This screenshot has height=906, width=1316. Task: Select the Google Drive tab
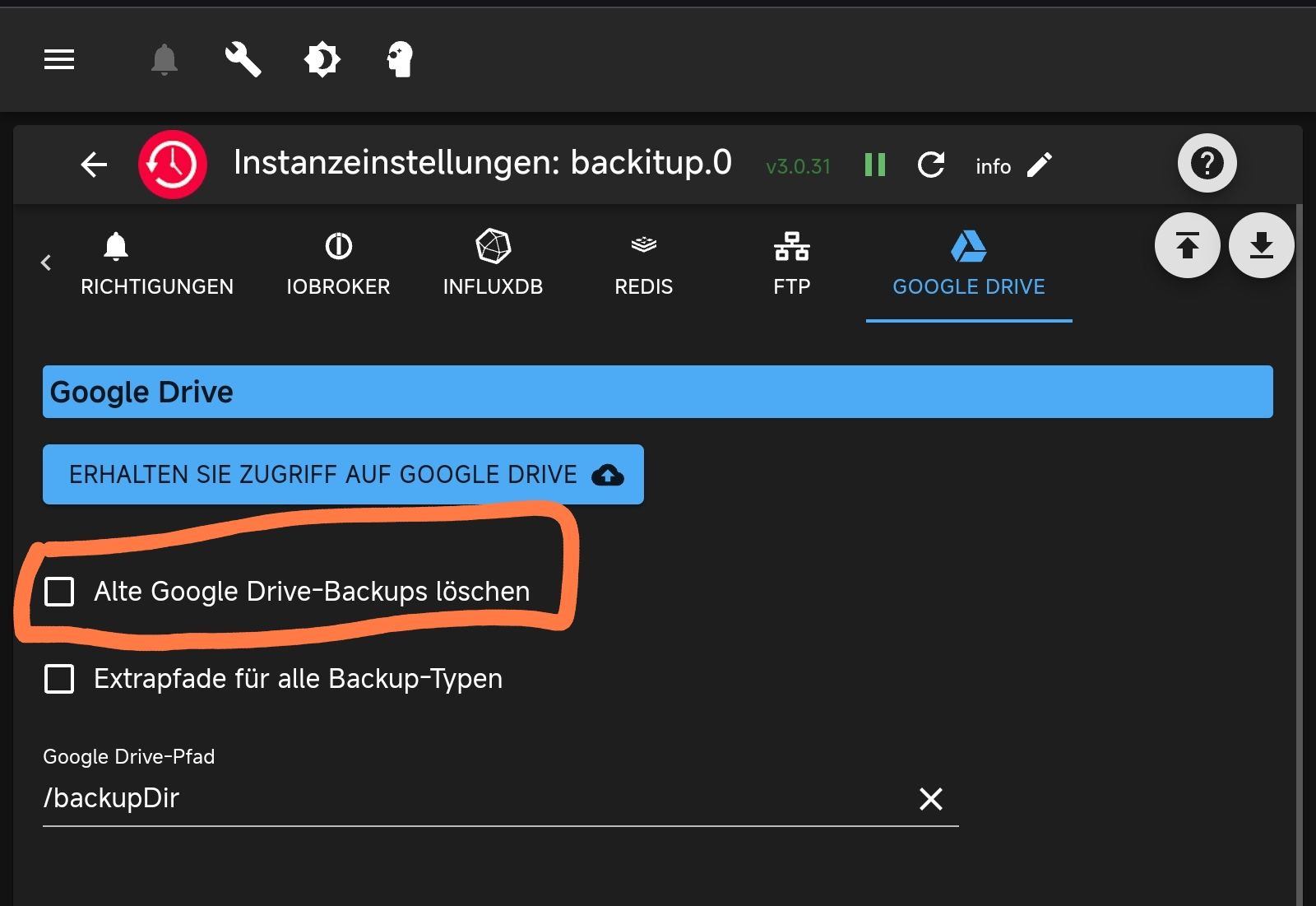[969, 263]
